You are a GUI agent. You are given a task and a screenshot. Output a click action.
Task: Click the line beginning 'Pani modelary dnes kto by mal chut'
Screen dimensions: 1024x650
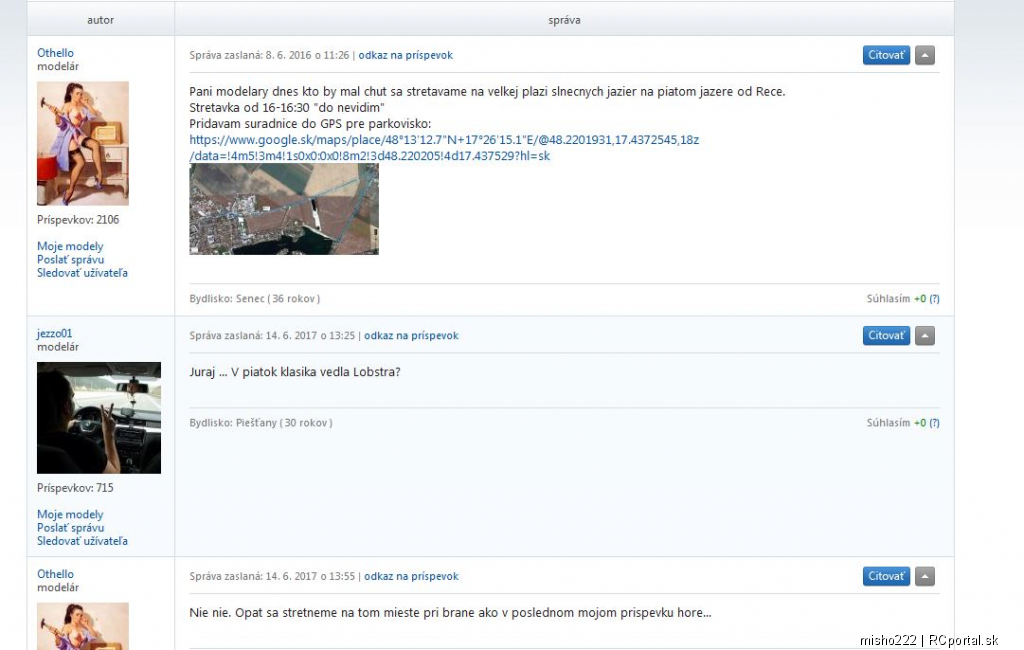pyautogui.click(x=487, y=91)
